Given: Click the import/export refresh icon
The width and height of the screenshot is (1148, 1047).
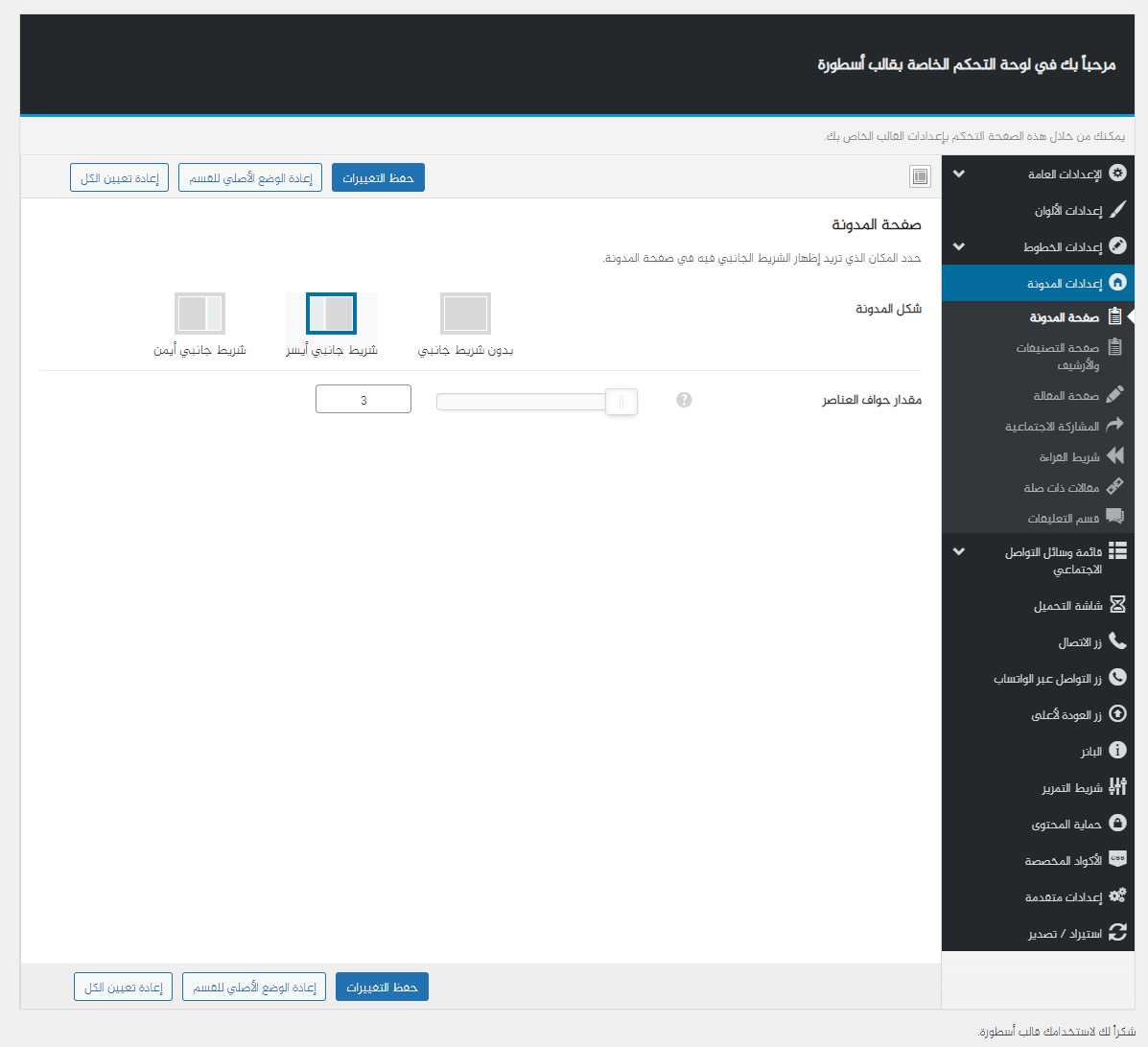Looking at the screenshot, I should (1117, 933).
